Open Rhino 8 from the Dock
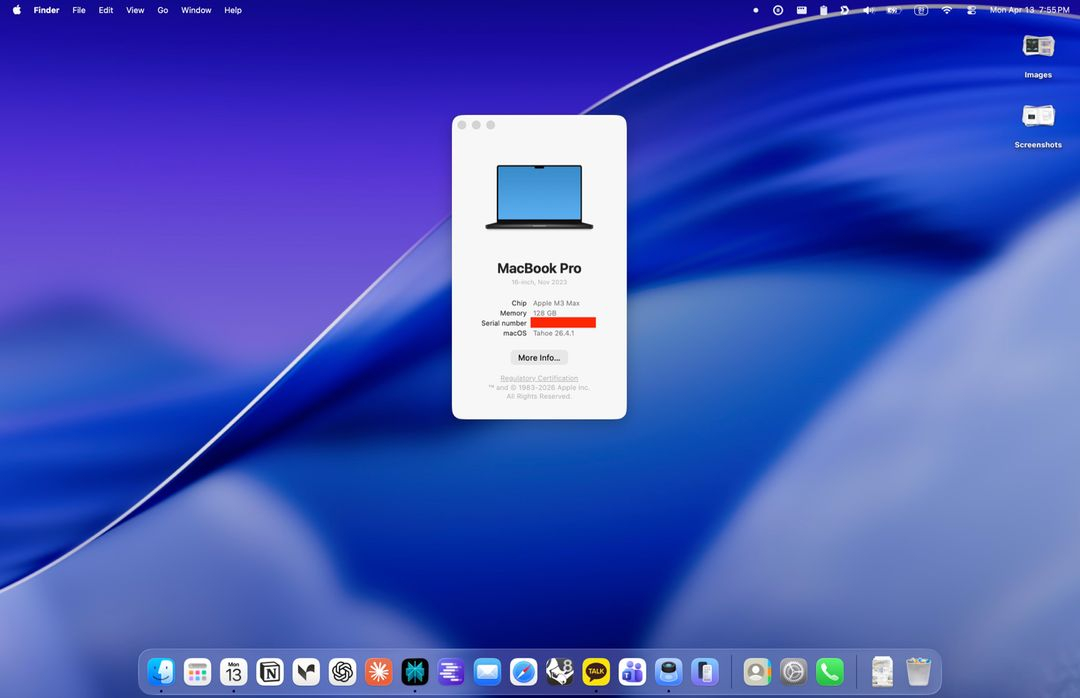 (559, 671)
